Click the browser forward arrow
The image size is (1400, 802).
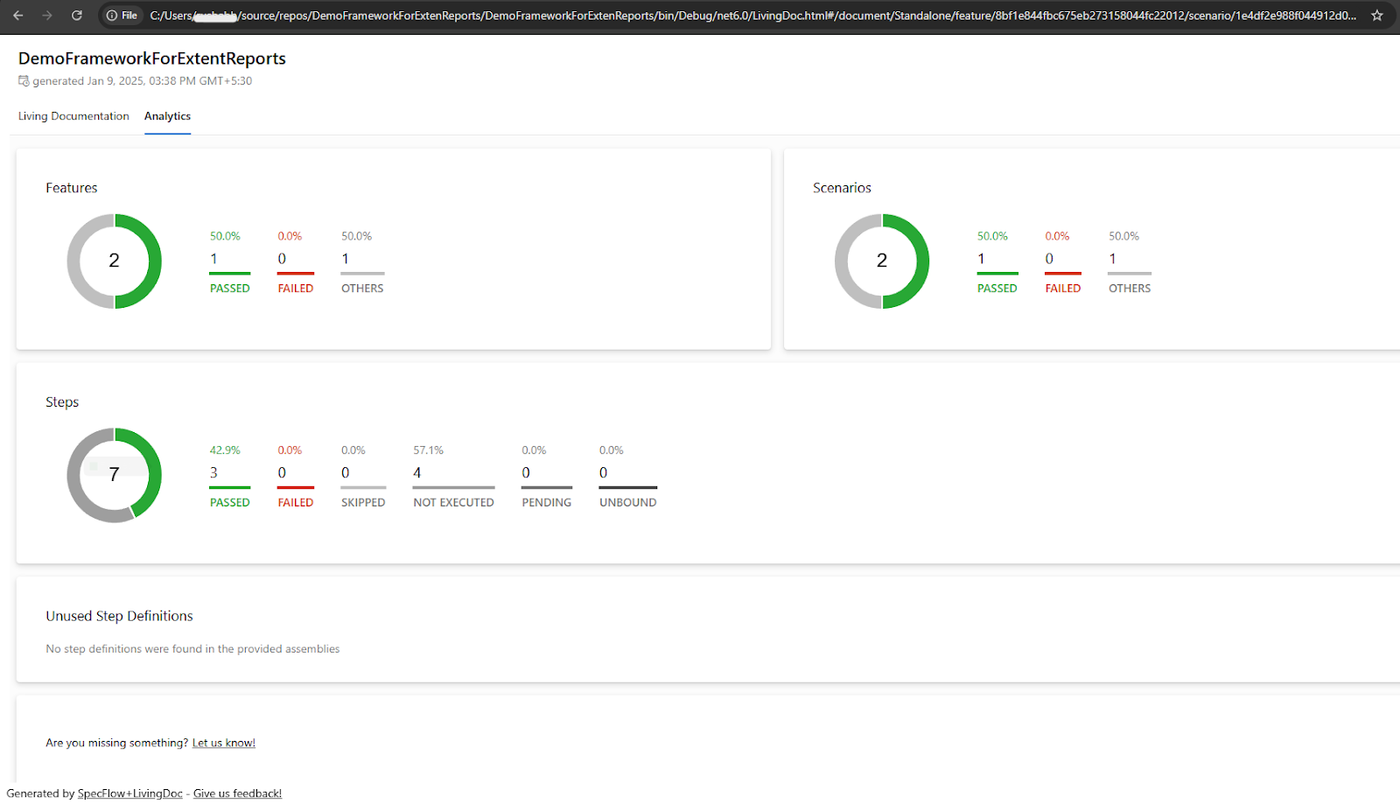47,15
